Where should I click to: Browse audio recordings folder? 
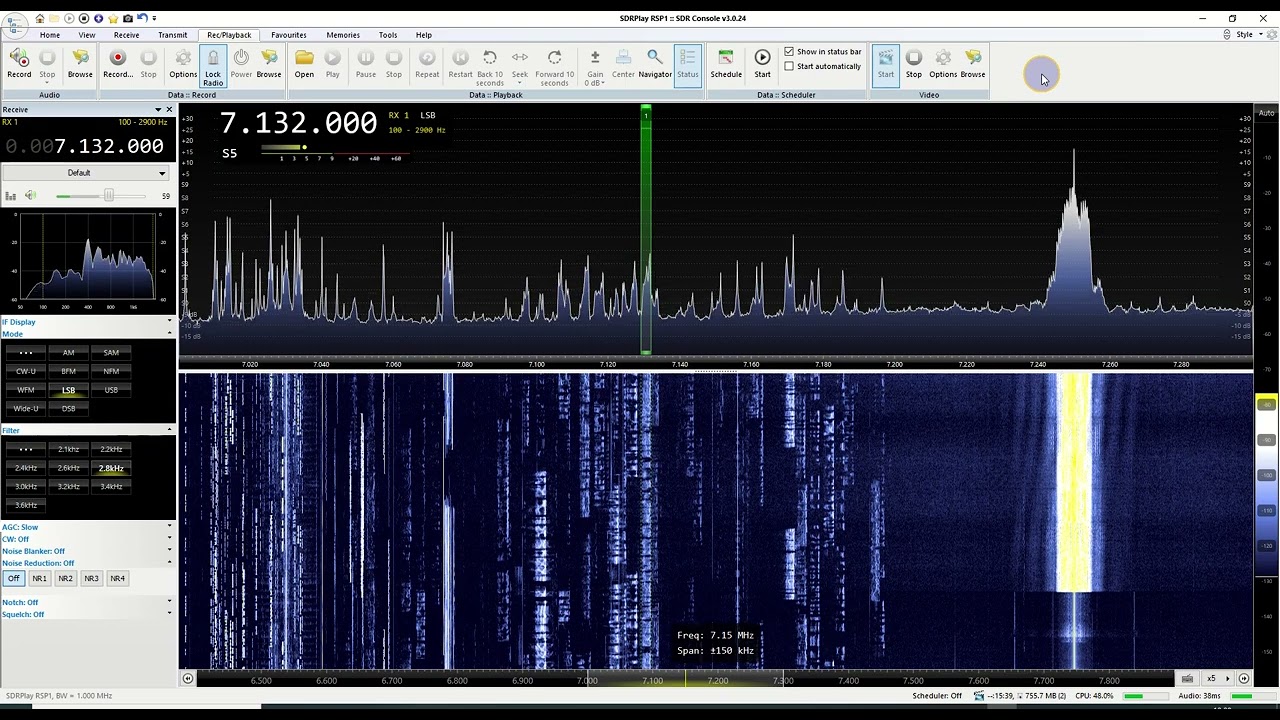80,64
